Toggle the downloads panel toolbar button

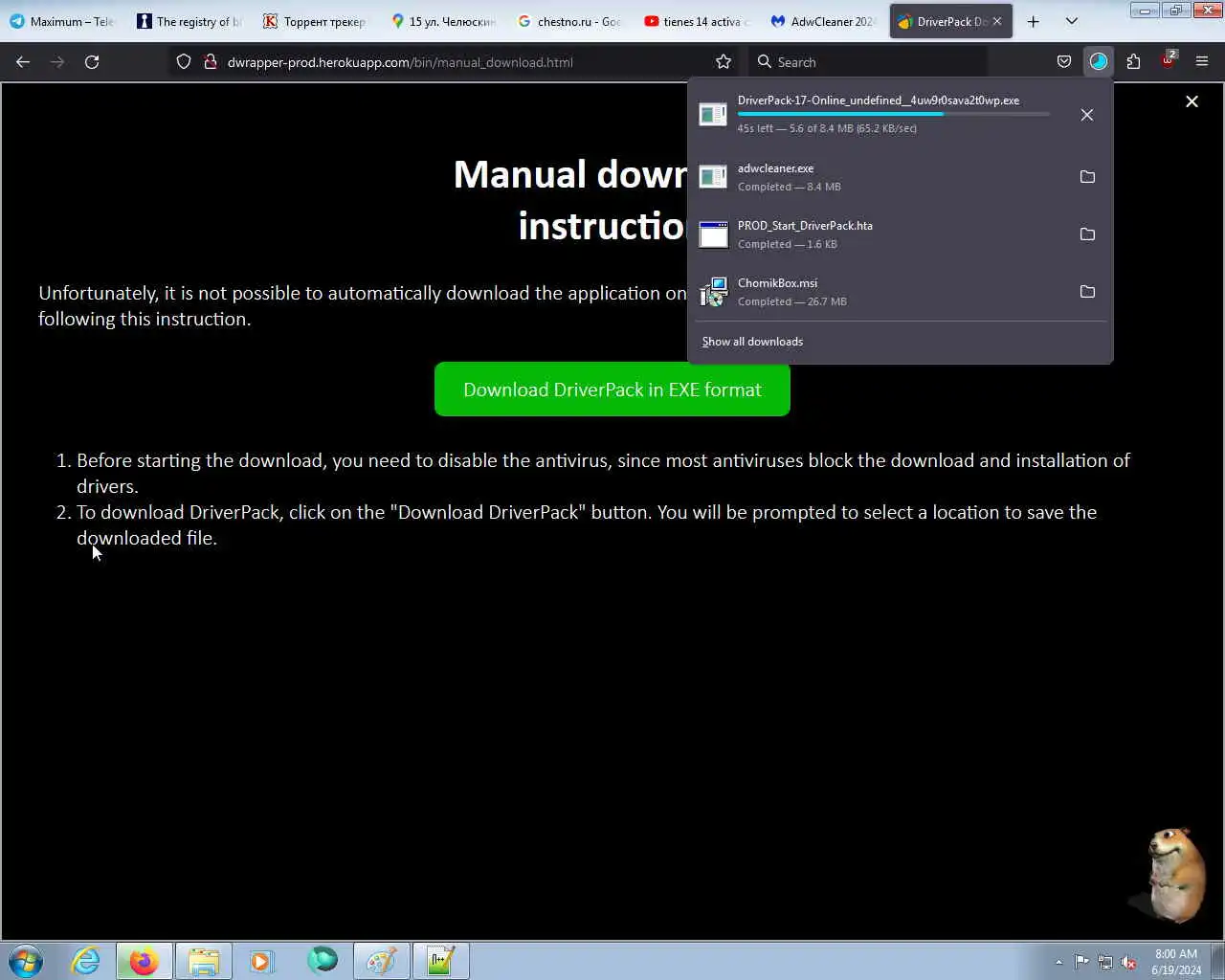pos(1099,61)
